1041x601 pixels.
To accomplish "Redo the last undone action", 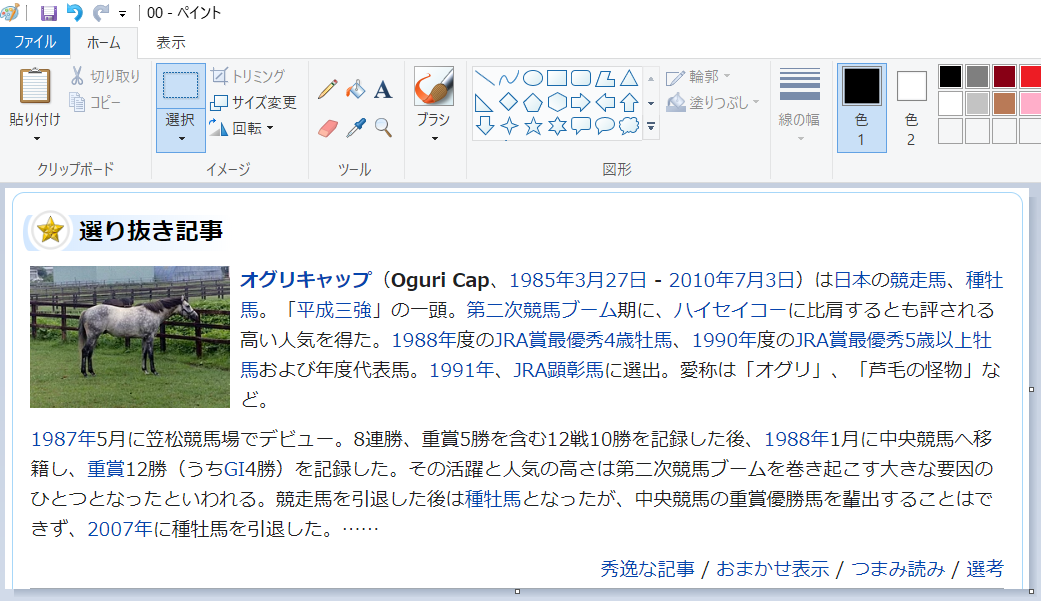I will [100, 13].
